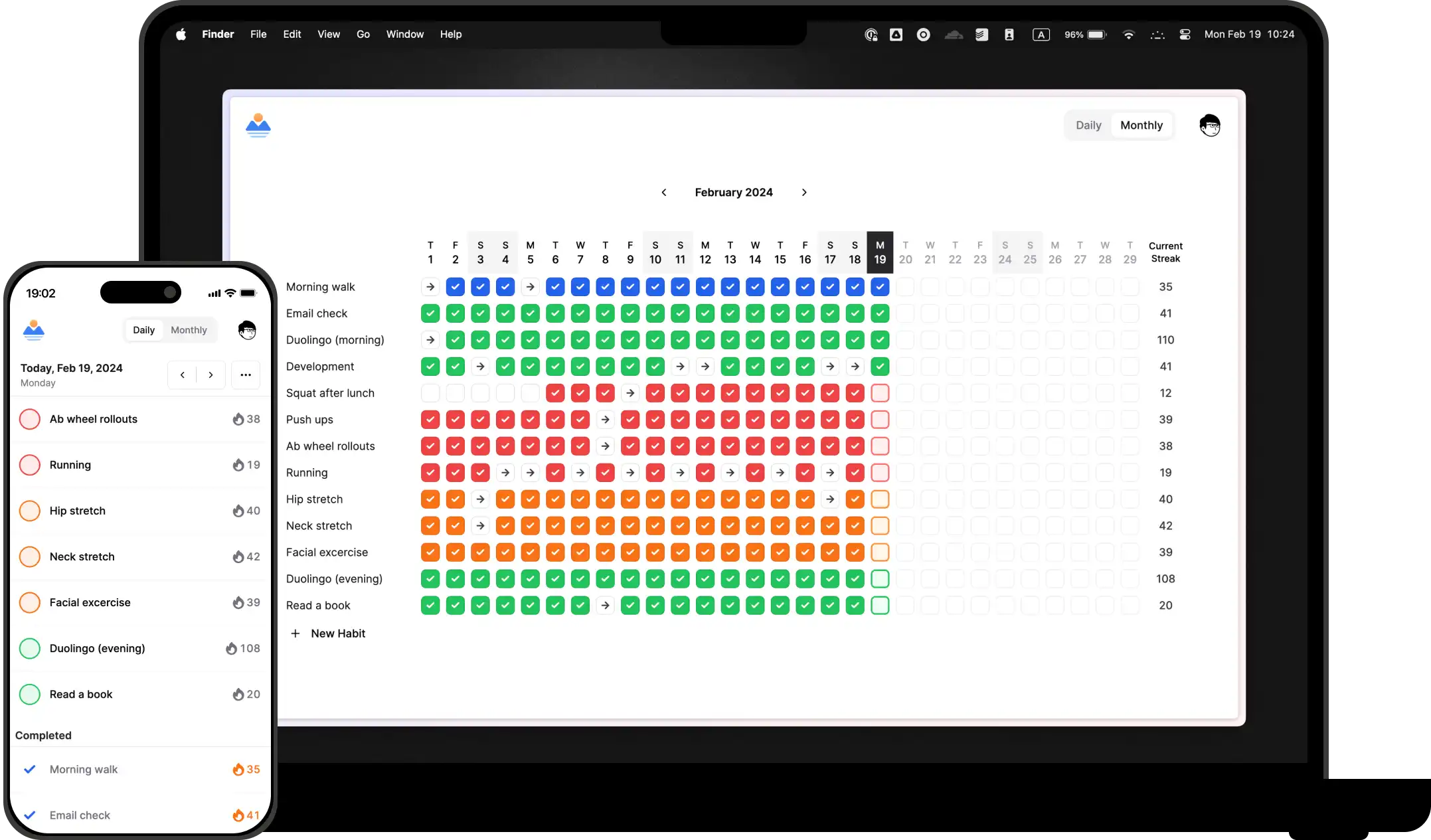Click the empty Feb 19 cell for Read a book
1431x840 pixels.
pos(880,605)
